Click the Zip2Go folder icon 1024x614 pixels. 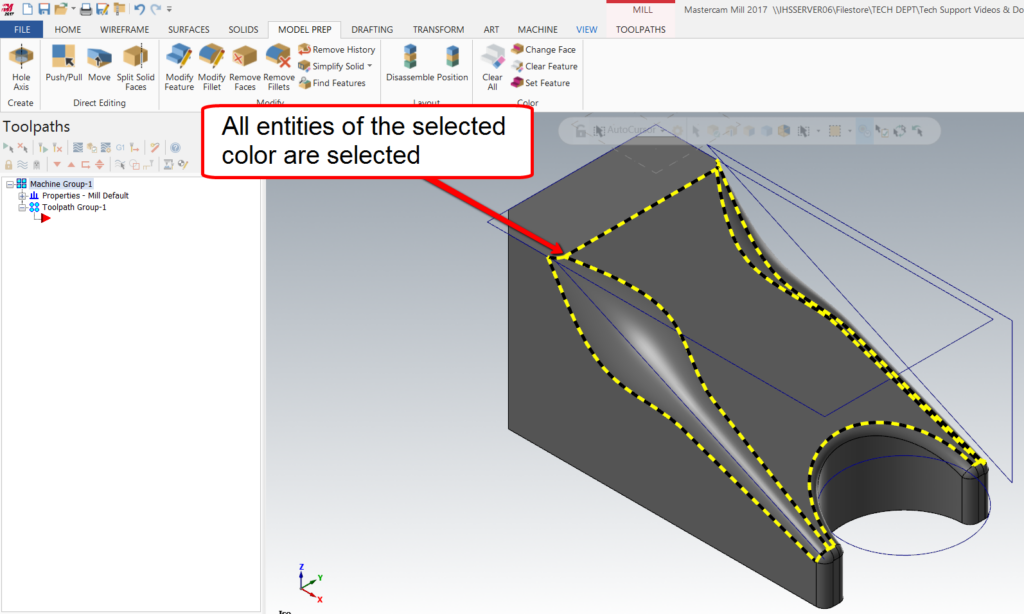point(120,8)
